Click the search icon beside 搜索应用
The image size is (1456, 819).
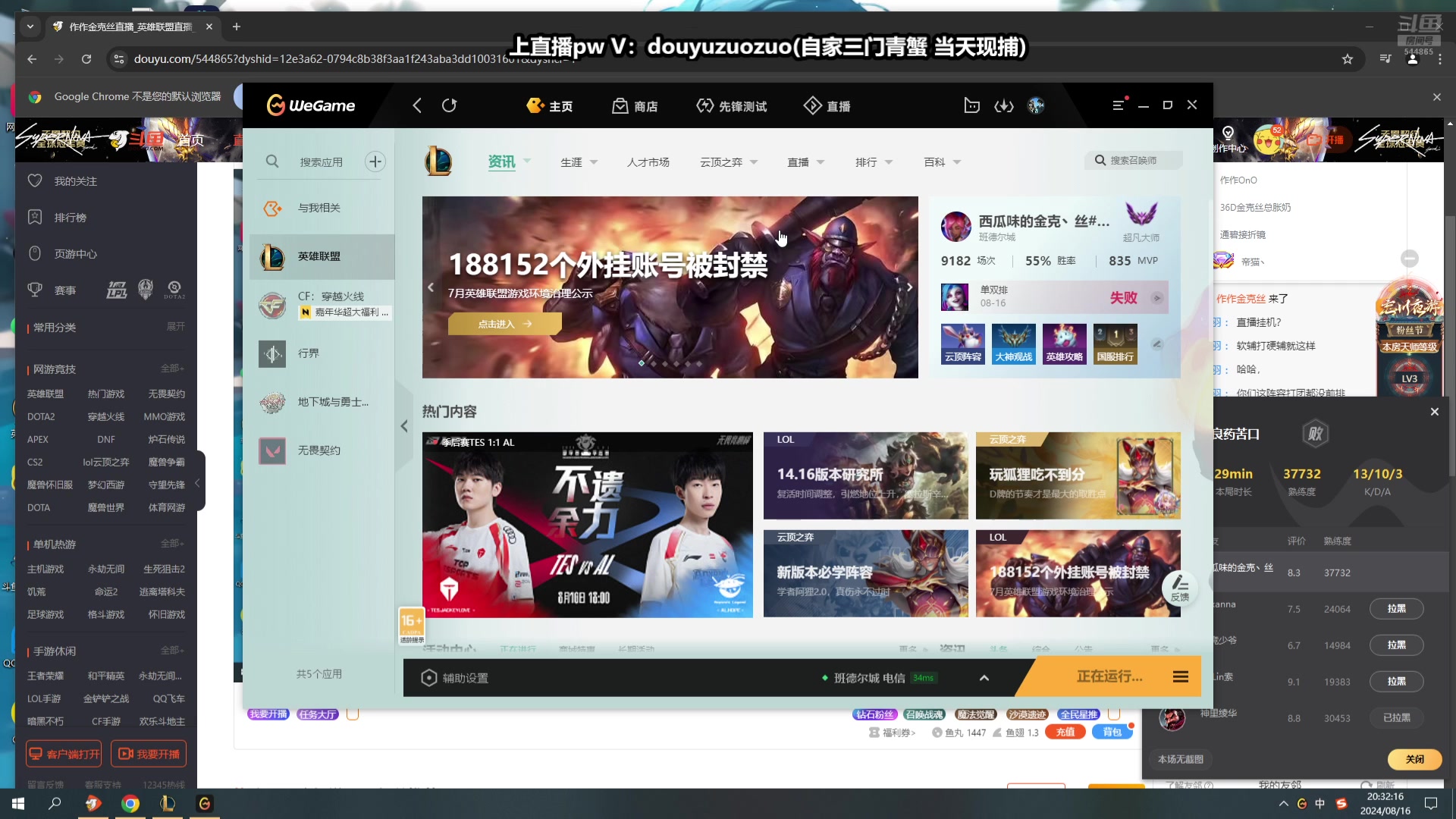[272, 162]
